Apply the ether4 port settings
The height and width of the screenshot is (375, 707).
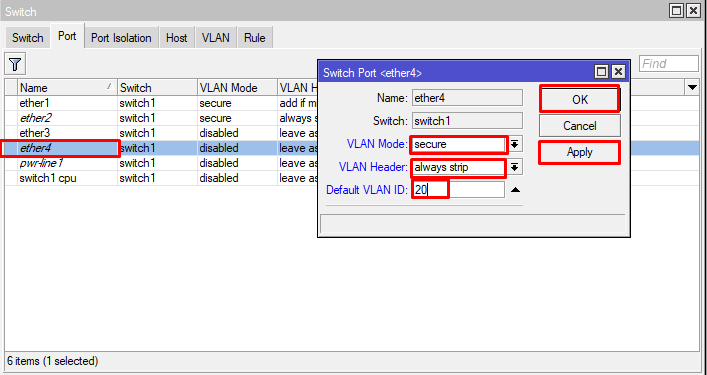(579, 152)
